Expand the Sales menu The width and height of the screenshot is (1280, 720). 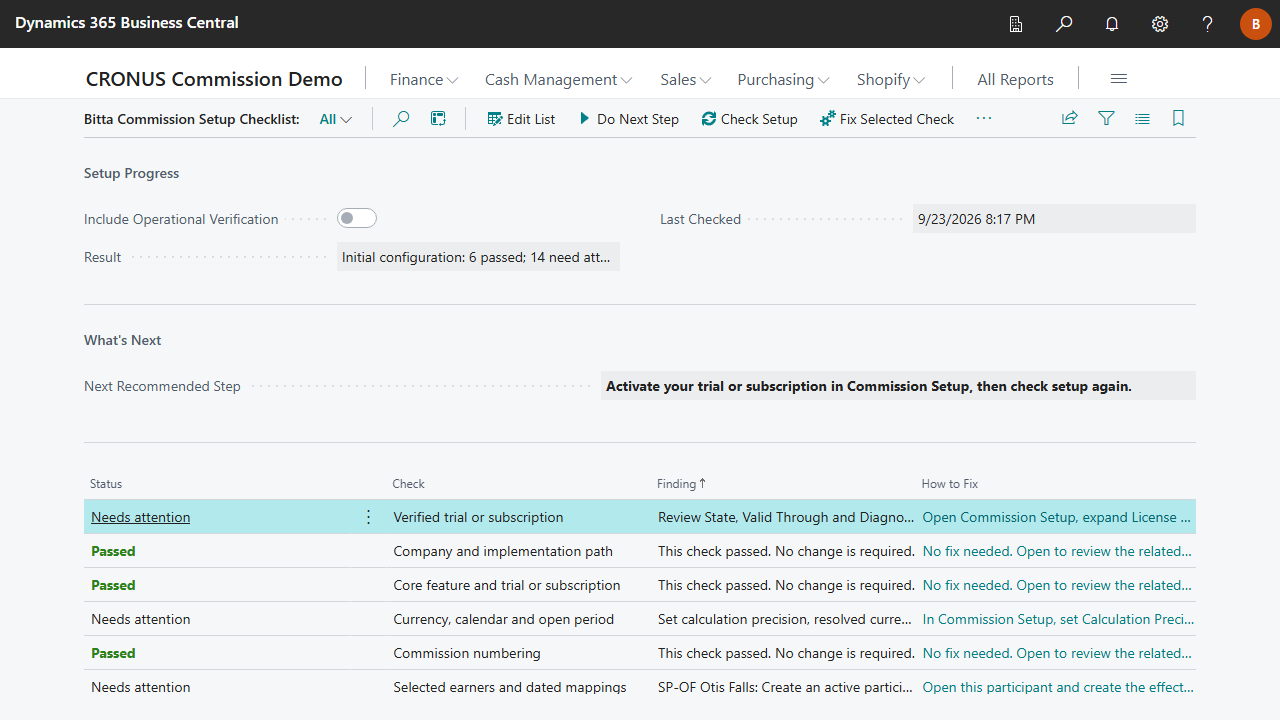[685, 79]
